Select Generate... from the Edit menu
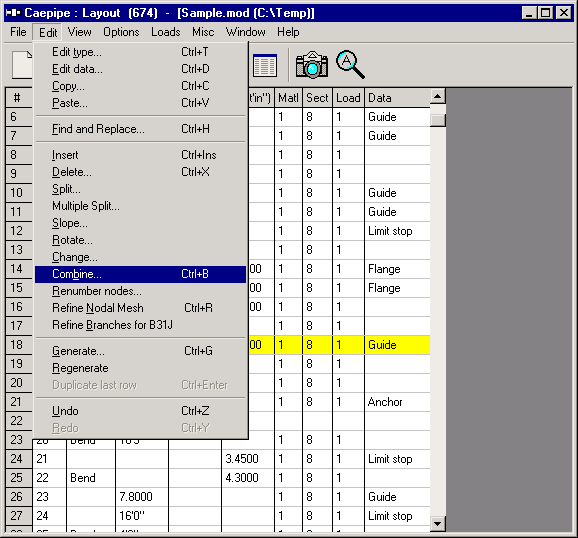This screenshot has height=538, width=578. point(140,351)
